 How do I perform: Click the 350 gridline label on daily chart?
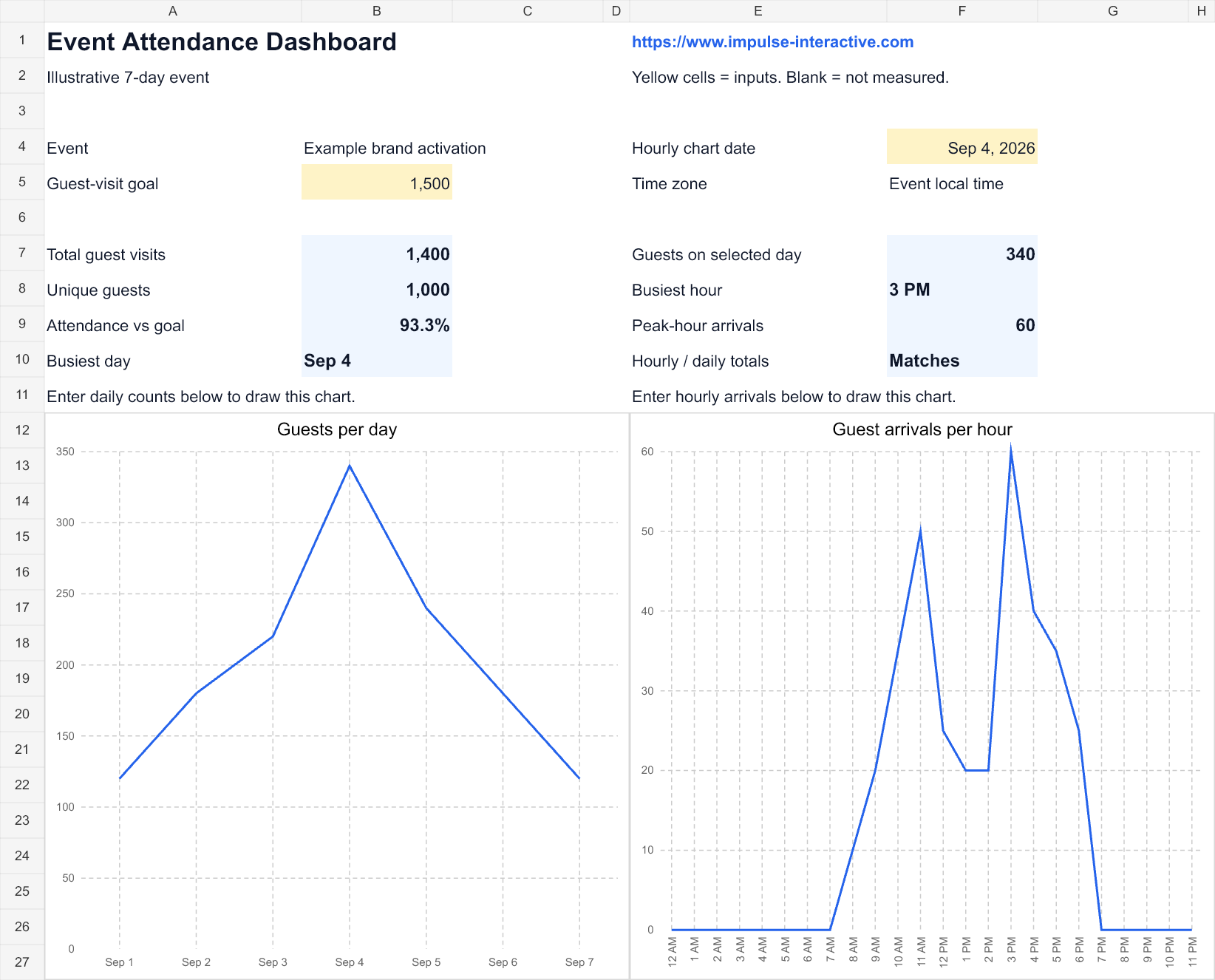[x=65, y=452]
